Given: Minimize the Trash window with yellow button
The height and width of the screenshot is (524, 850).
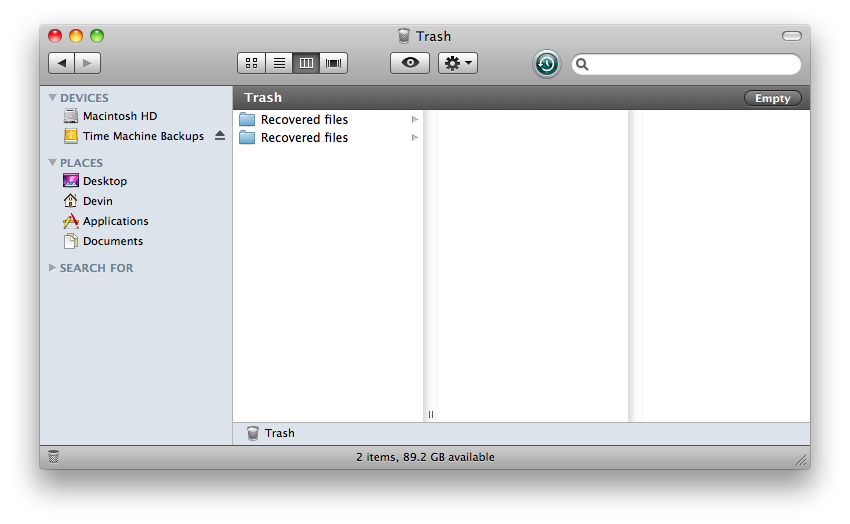Looking at the screenshot, I should [x=76, y=36].
